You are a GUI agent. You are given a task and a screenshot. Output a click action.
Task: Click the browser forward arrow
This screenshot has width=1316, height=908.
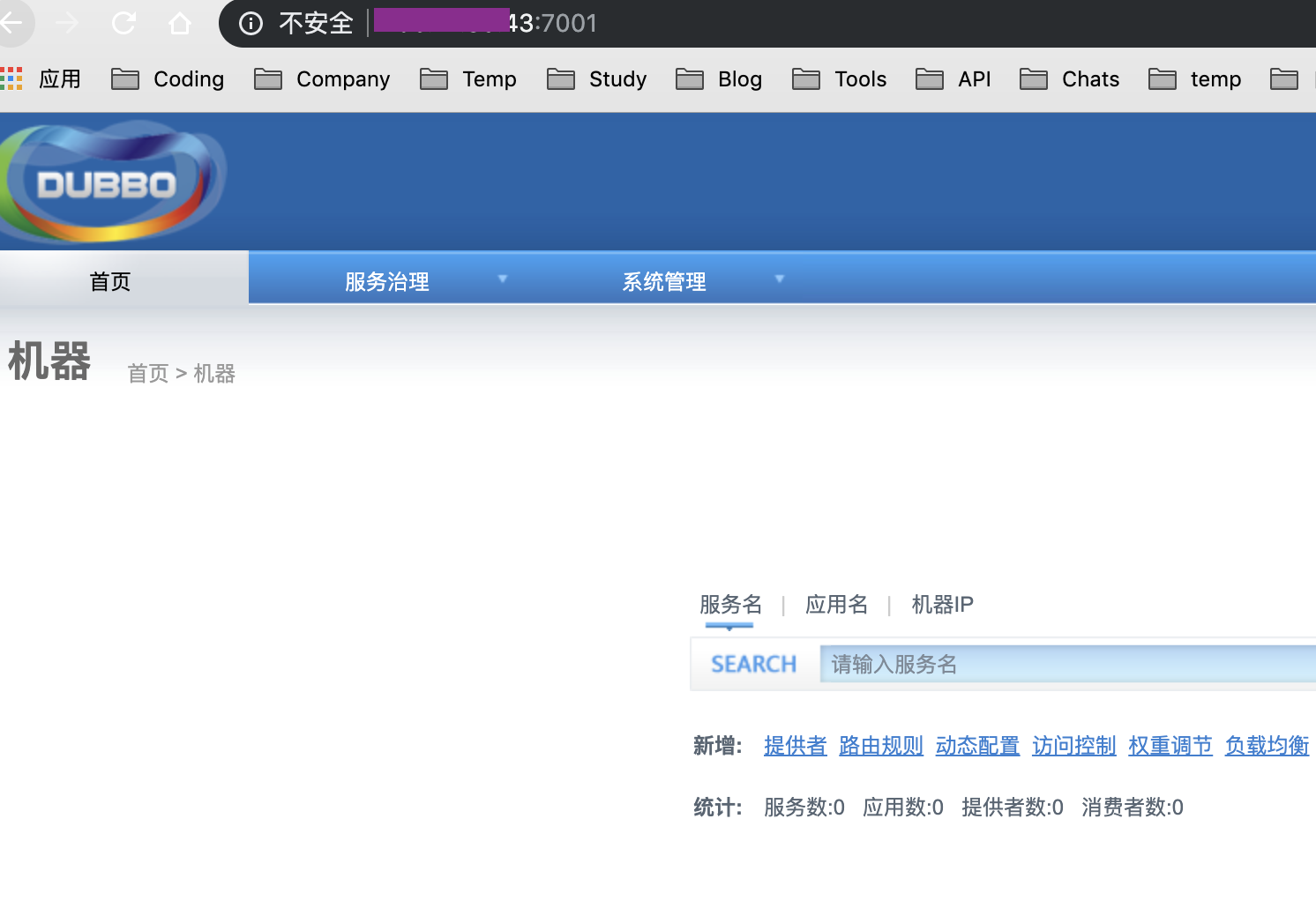click(67, 23)
